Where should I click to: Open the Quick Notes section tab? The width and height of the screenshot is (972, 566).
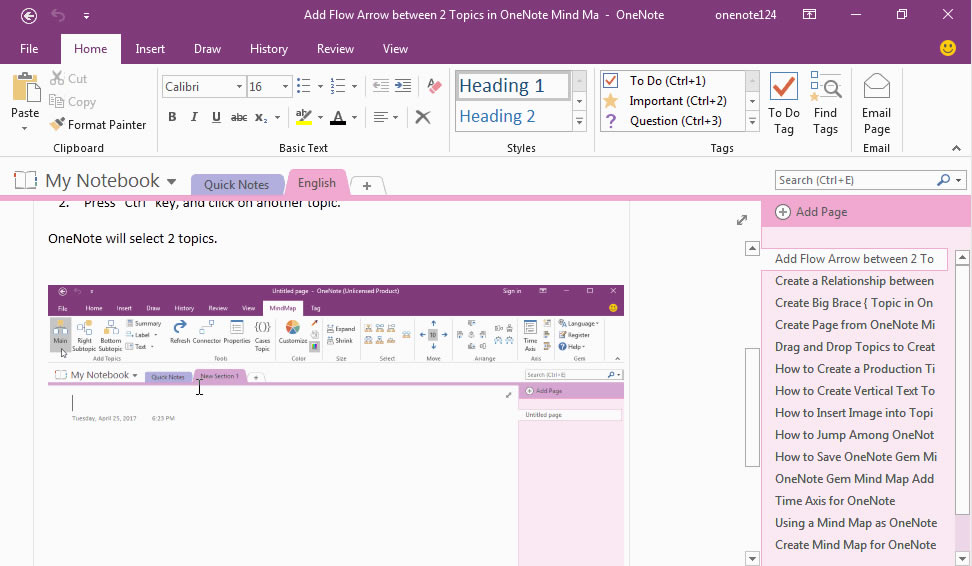pyautogui.click(x=236, y=184)
